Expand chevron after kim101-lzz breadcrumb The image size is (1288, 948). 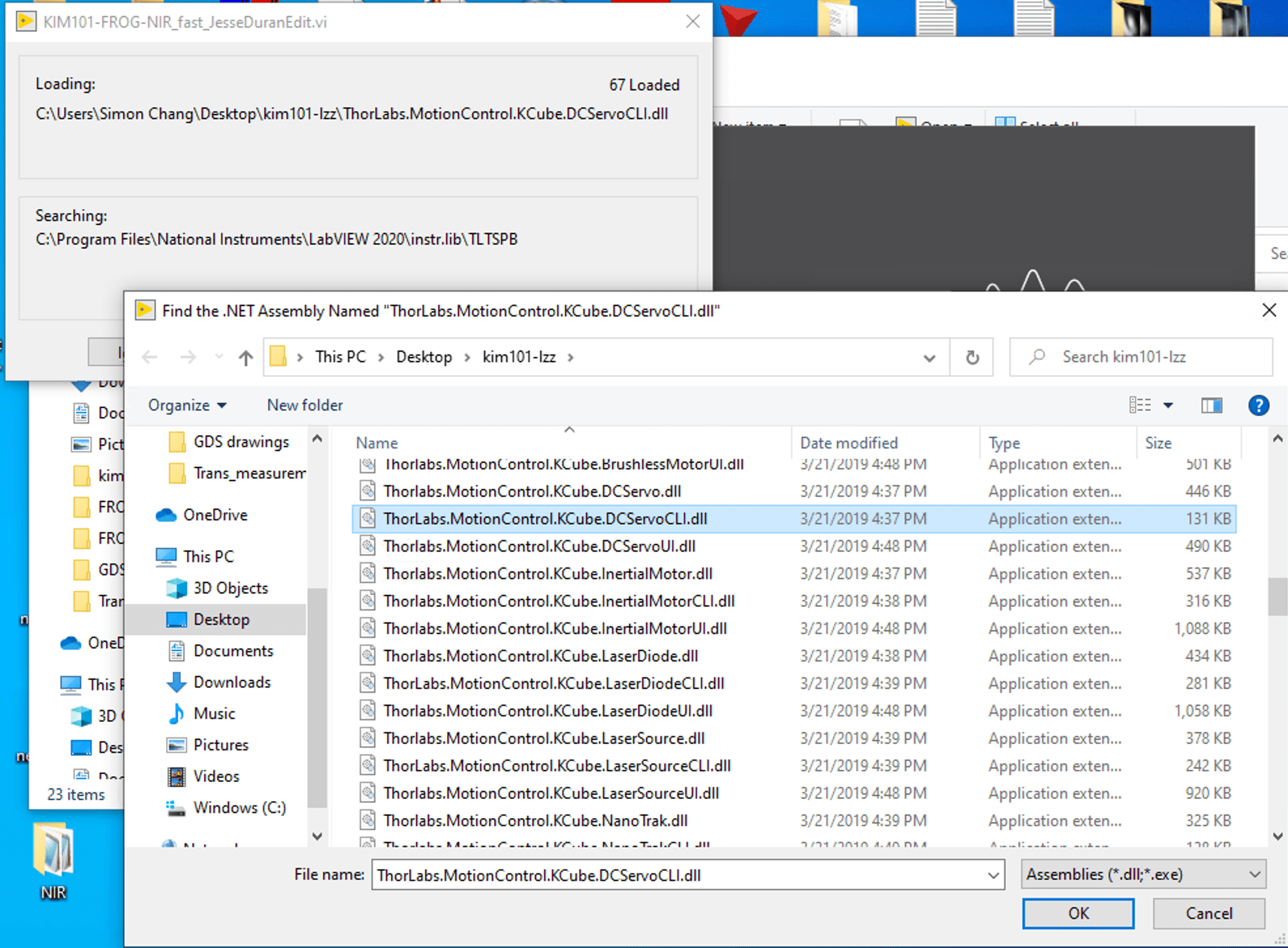pos(571,358)
